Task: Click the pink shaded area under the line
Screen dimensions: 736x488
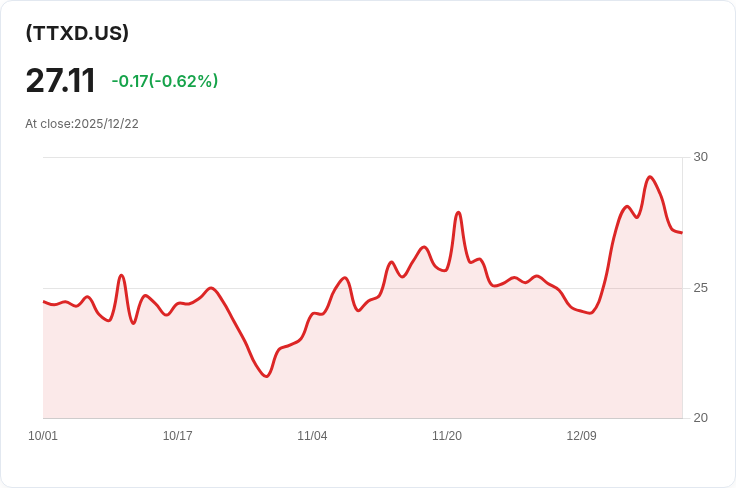Action: click(x=400, y=370)
